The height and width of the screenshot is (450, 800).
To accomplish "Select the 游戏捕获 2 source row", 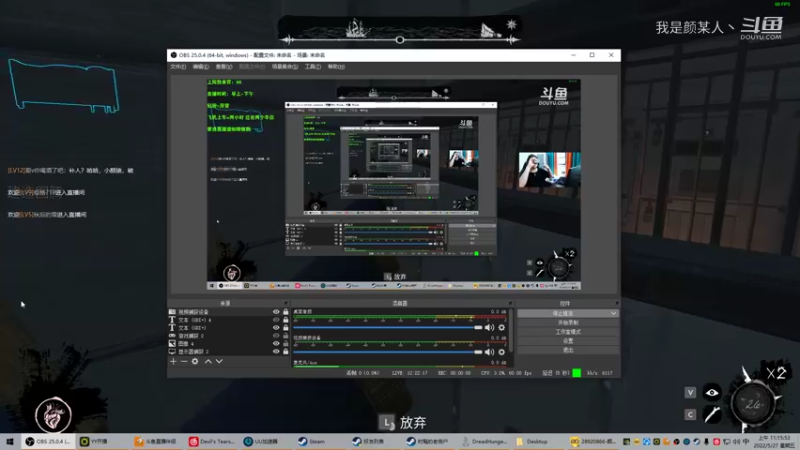I will tap(228, 336).
